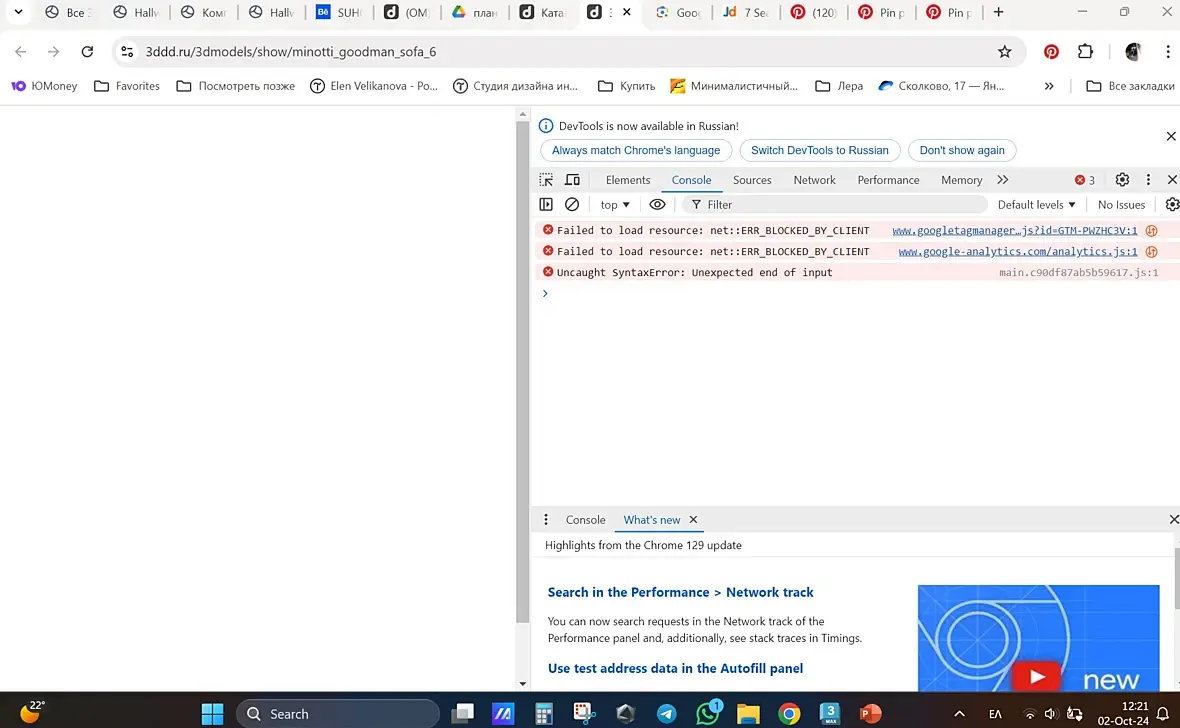
Task: Clear the console
Action: [572, 204]
